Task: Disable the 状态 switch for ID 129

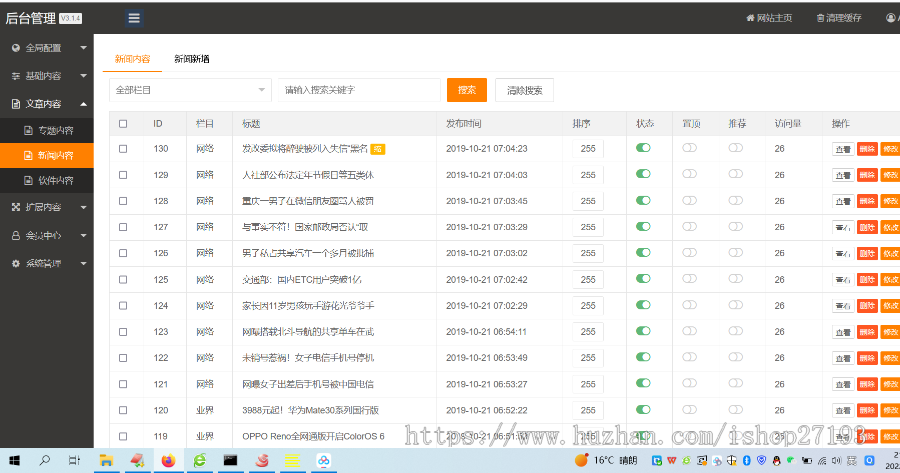Action: 643,174
